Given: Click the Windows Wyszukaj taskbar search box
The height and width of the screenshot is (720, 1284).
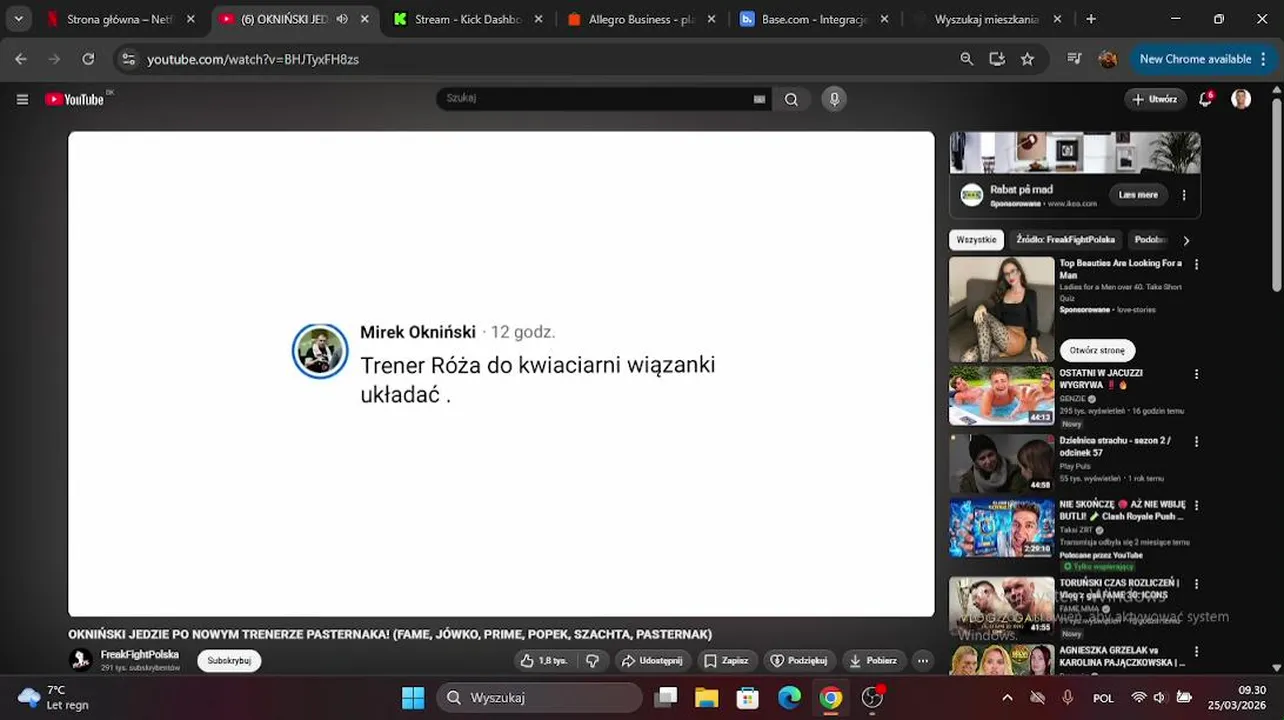Looking at the screenshot, I should tap(539, 697).
